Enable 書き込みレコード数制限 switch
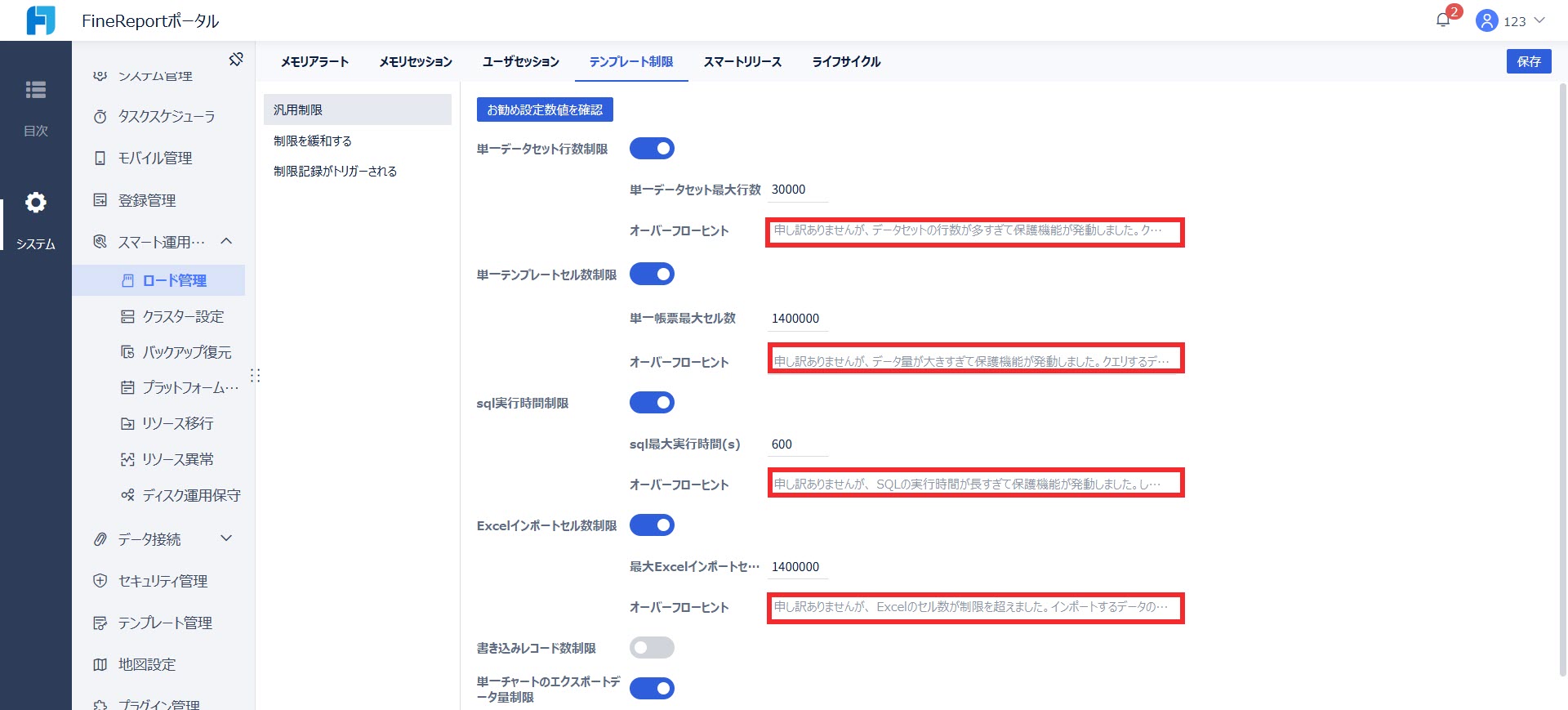The image size is (1568, 710). tap(652, 648)
